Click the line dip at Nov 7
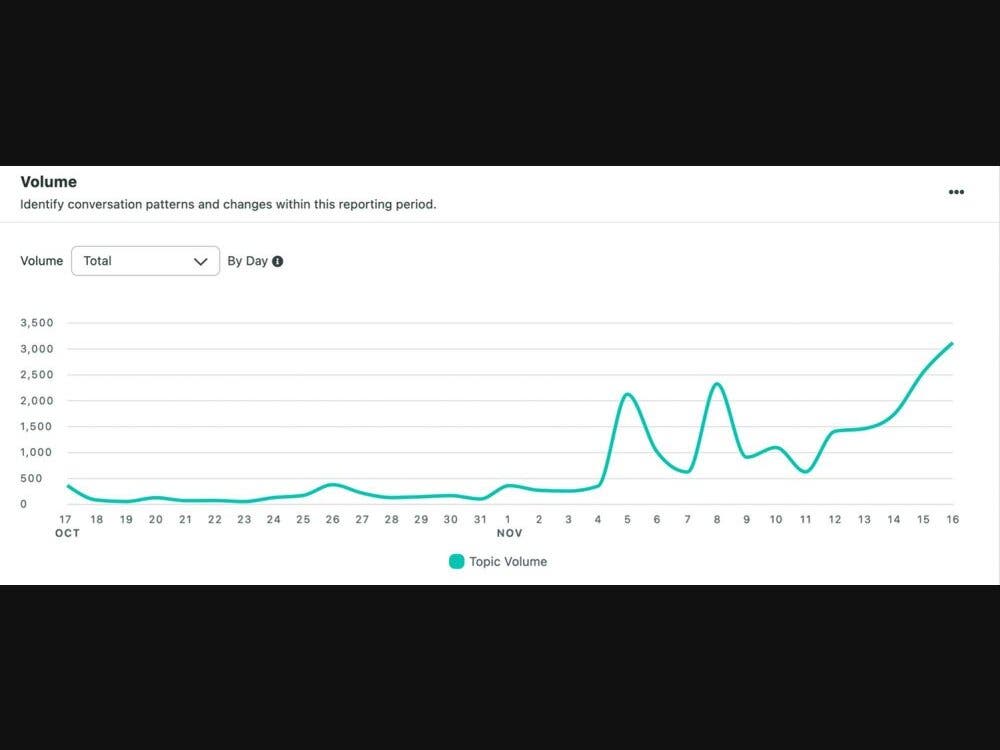1000x750 pixels. point(687,471)
